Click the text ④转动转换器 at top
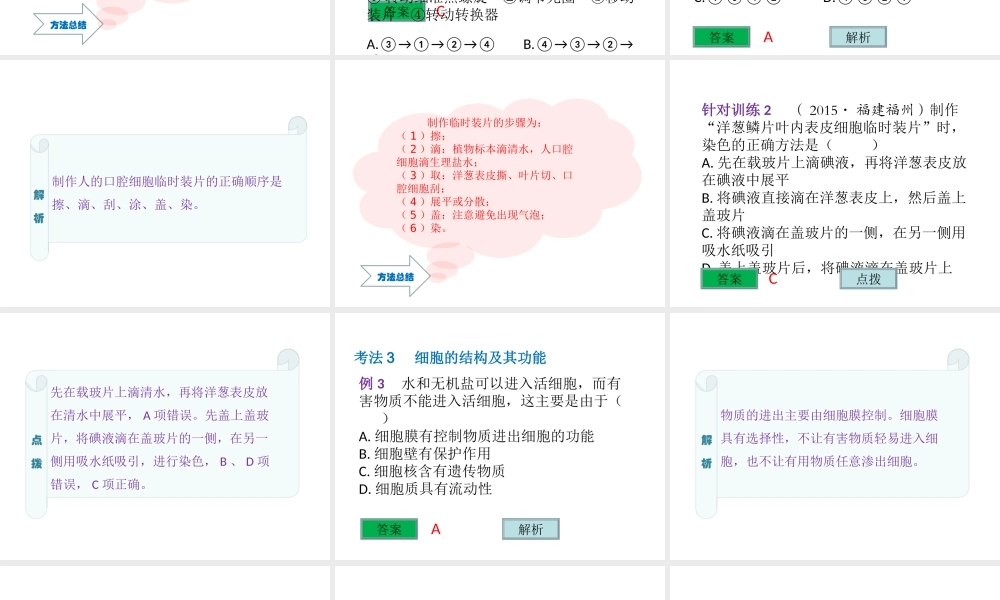The image size is (1000, 600). [x=455, y=15]
